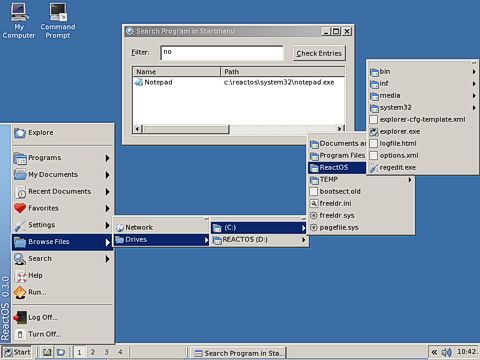Switch to virtual desktop 1
480x360 pixels.
(x=79, y=352)
